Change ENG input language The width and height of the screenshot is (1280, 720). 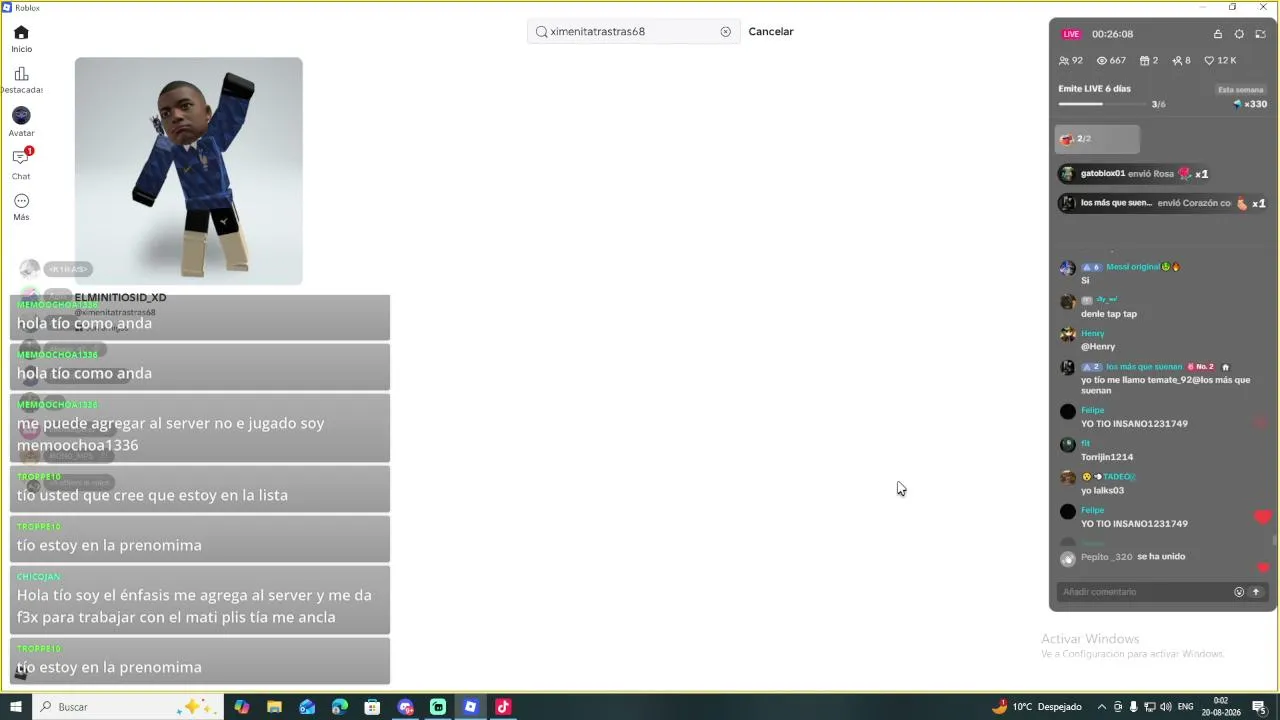pyautogui.click(x=1186, y=707)
